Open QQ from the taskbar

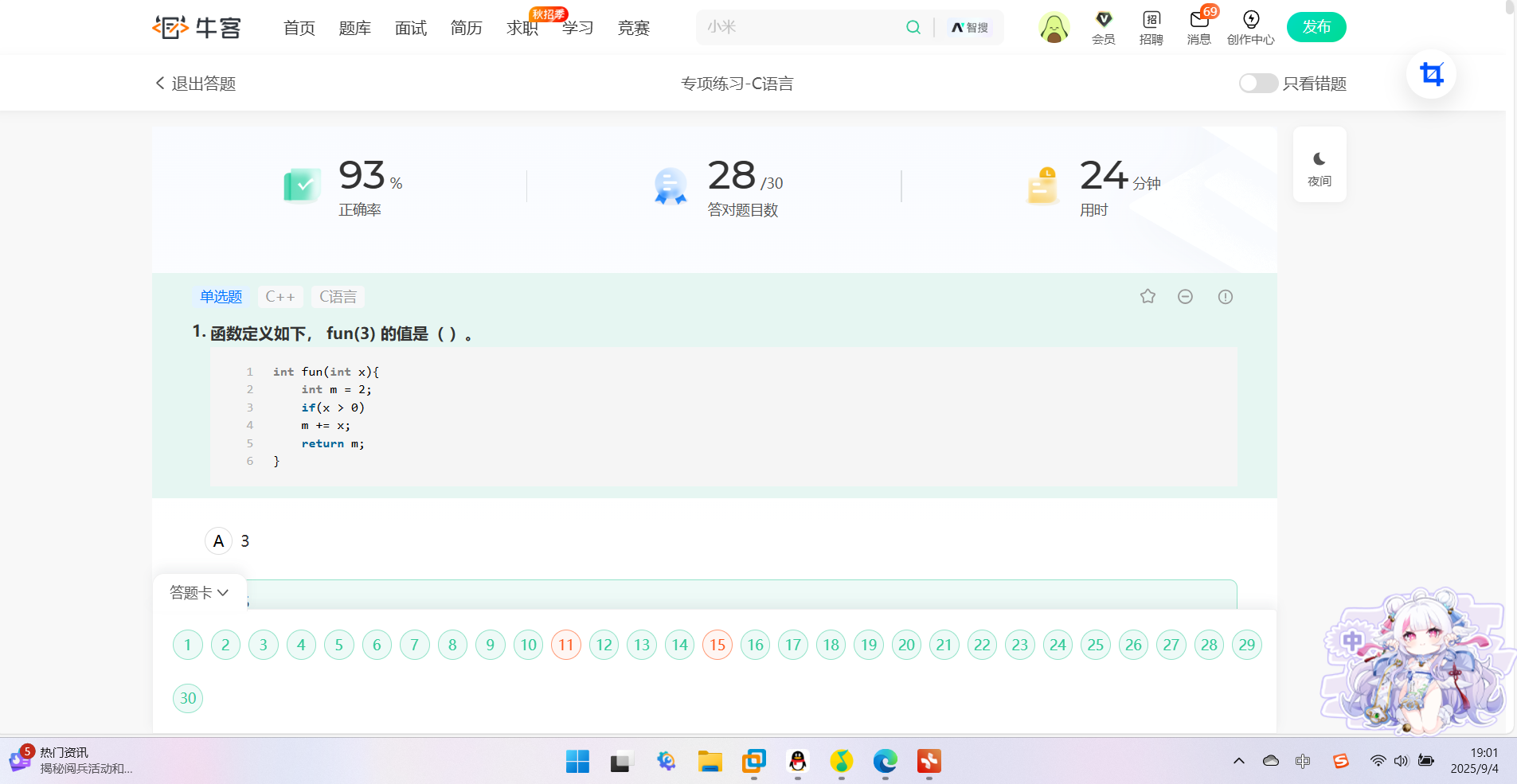[797, 762]
